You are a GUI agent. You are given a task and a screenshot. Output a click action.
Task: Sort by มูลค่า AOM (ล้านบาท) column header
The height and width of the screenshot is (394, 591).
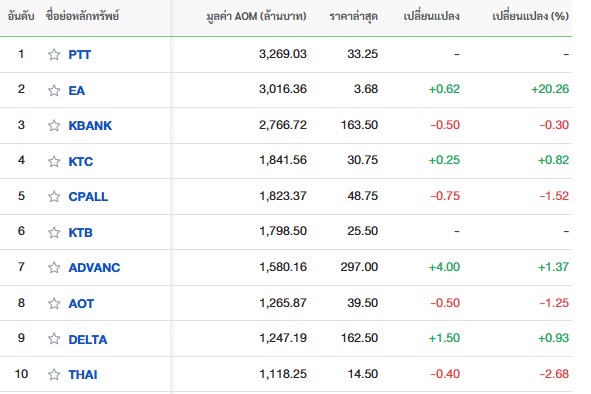click(256, 17)
